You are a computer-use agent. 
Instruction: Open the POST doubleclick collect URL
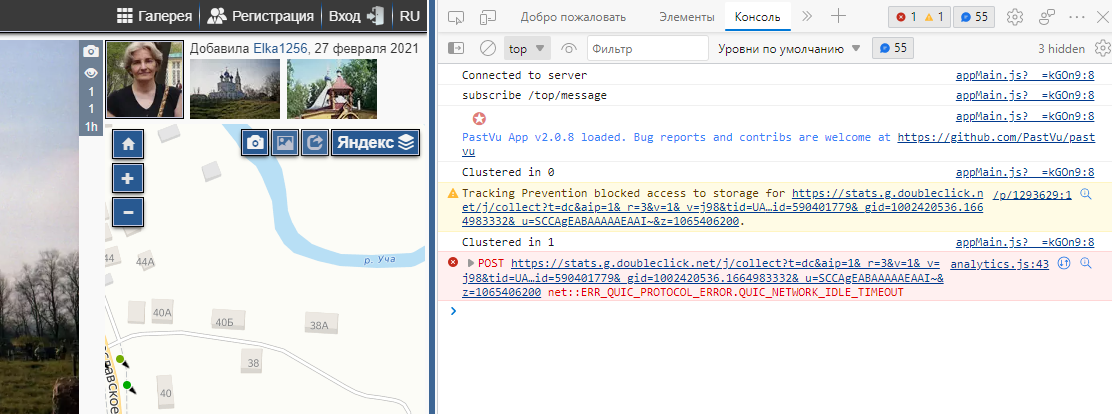coord(702,277)
